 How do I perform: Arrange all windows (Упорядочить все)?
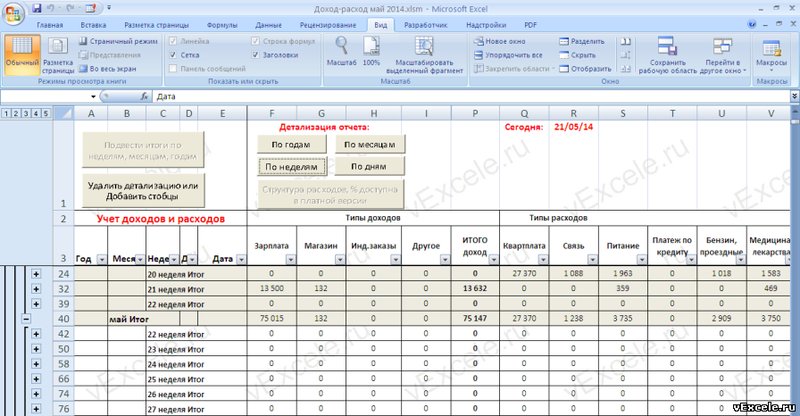[508, 55]
